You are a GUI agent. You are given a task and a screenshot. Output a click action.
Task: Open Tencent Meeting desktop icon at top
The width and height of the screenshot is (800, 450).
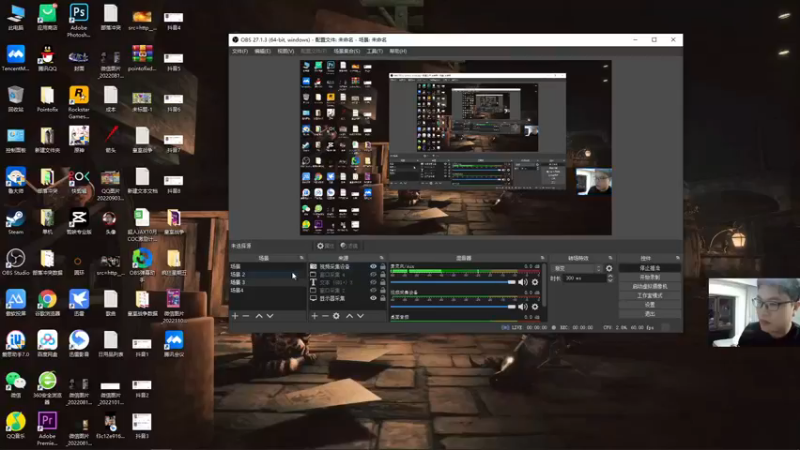coord(16,59)
